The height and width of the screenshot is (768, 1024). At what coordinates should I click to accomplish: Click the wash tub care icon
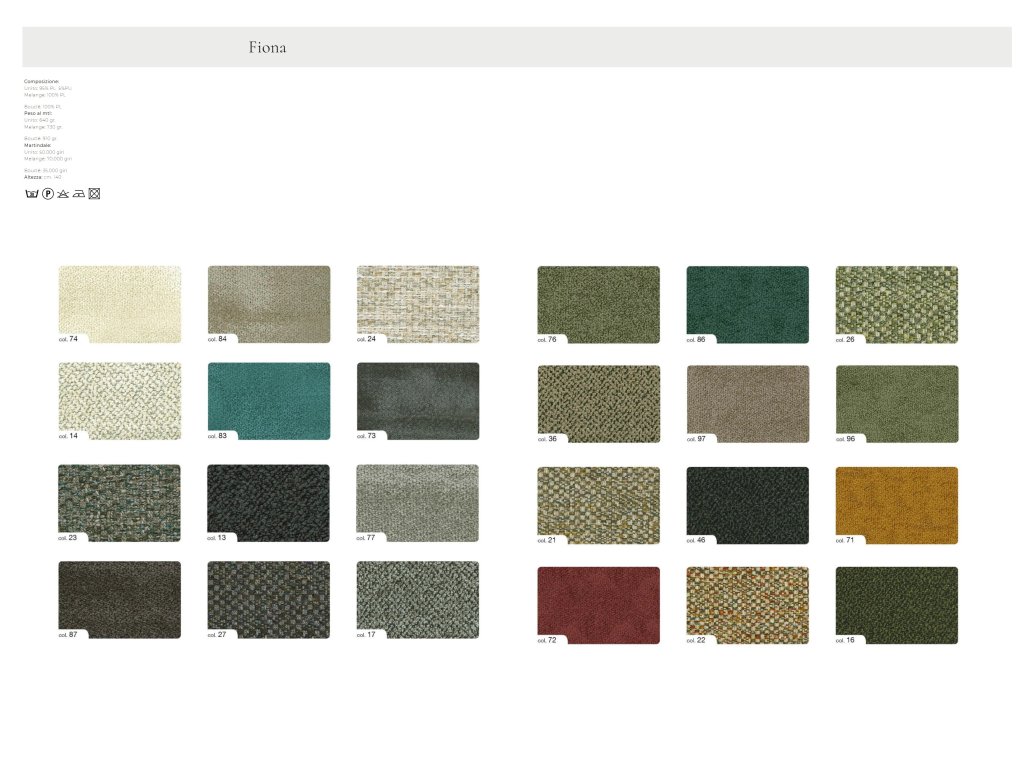tap(31, 193)
